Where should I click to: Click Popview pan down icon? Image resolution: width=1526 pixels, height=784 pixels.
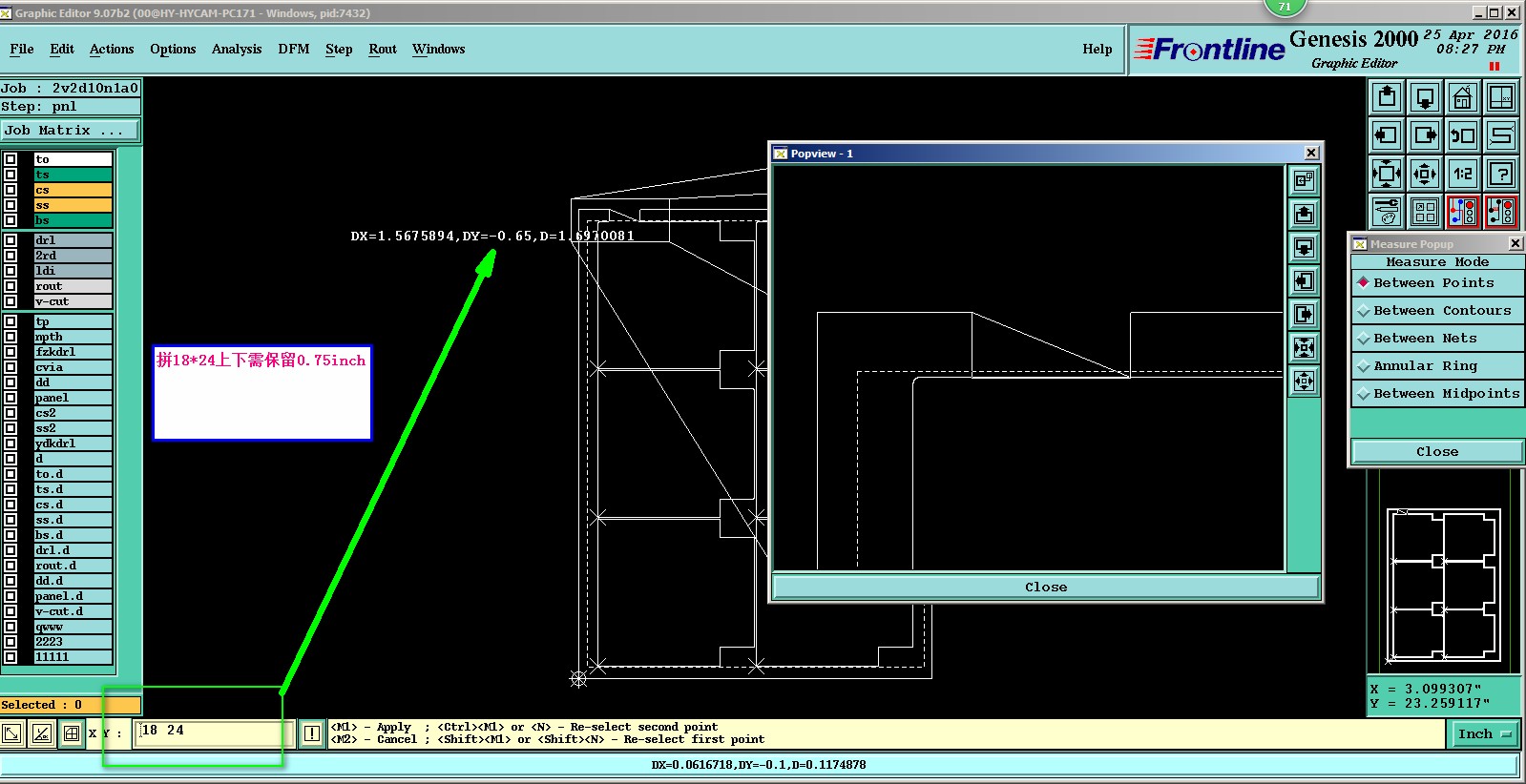click(x=1304, y=247)
